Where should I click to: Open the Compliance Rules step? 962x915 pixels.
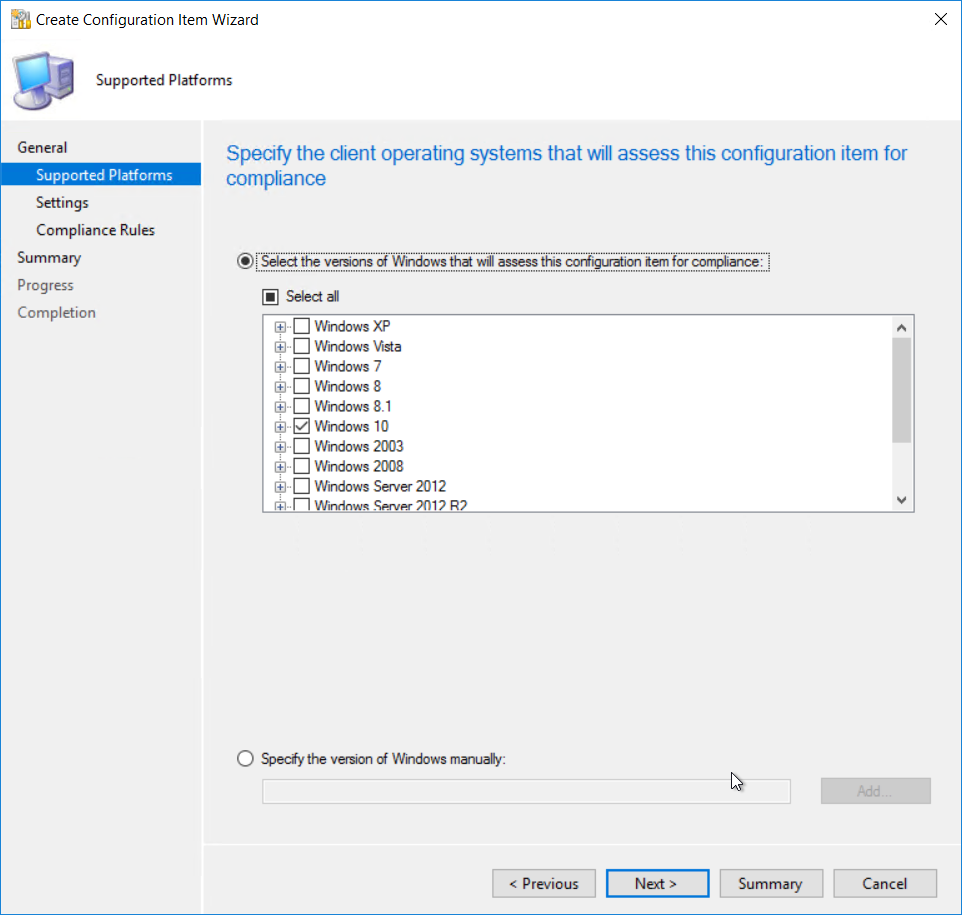point(95,230)
